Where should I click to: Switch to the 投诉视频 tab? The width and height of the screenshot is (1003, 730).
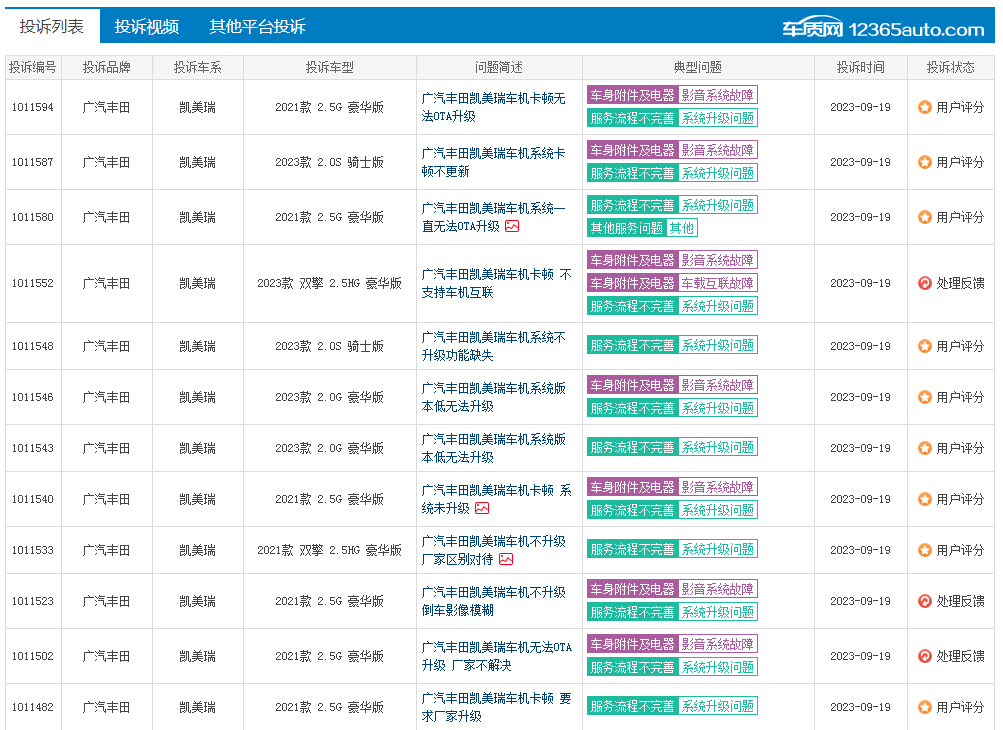[146, 26]
